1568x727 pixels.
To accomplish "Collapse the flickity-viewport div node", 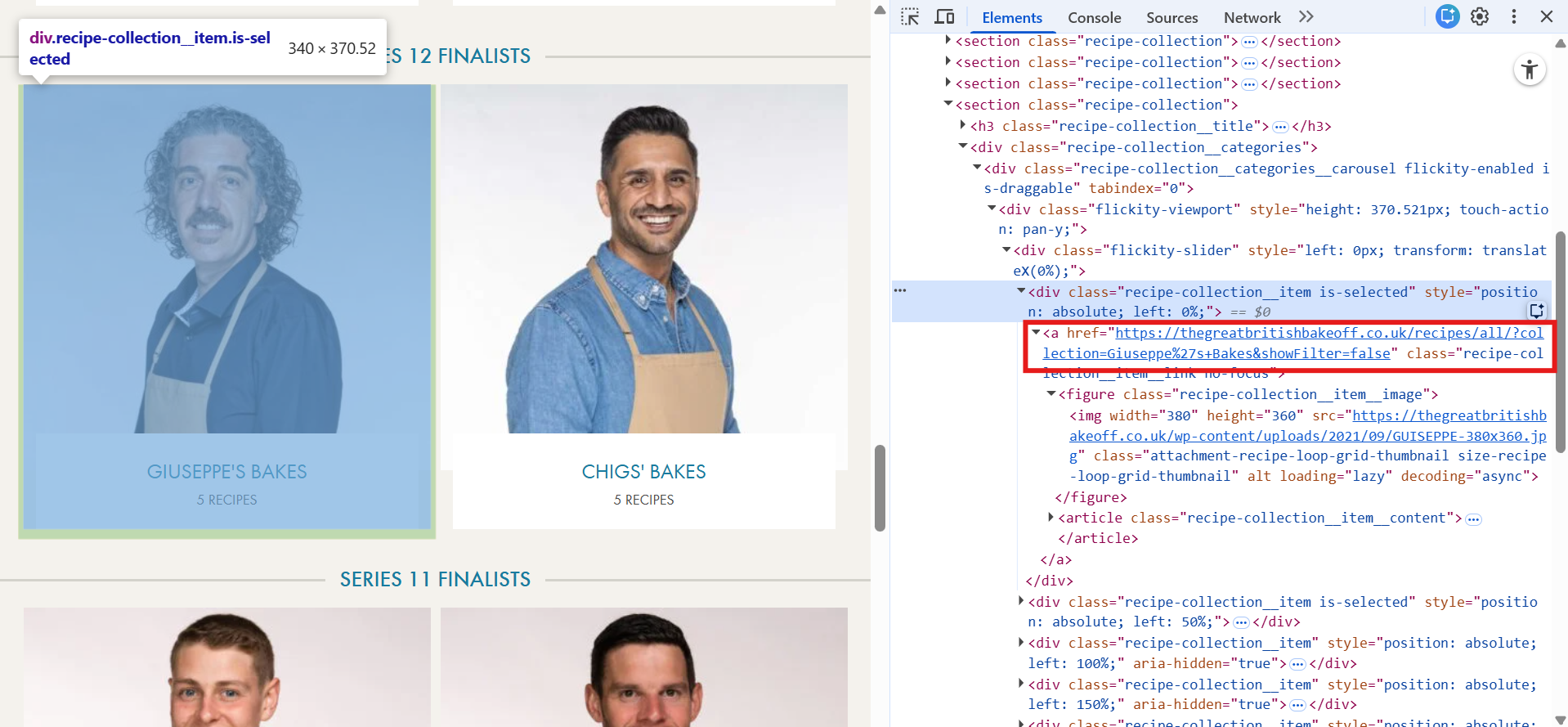I will (992, 209).
